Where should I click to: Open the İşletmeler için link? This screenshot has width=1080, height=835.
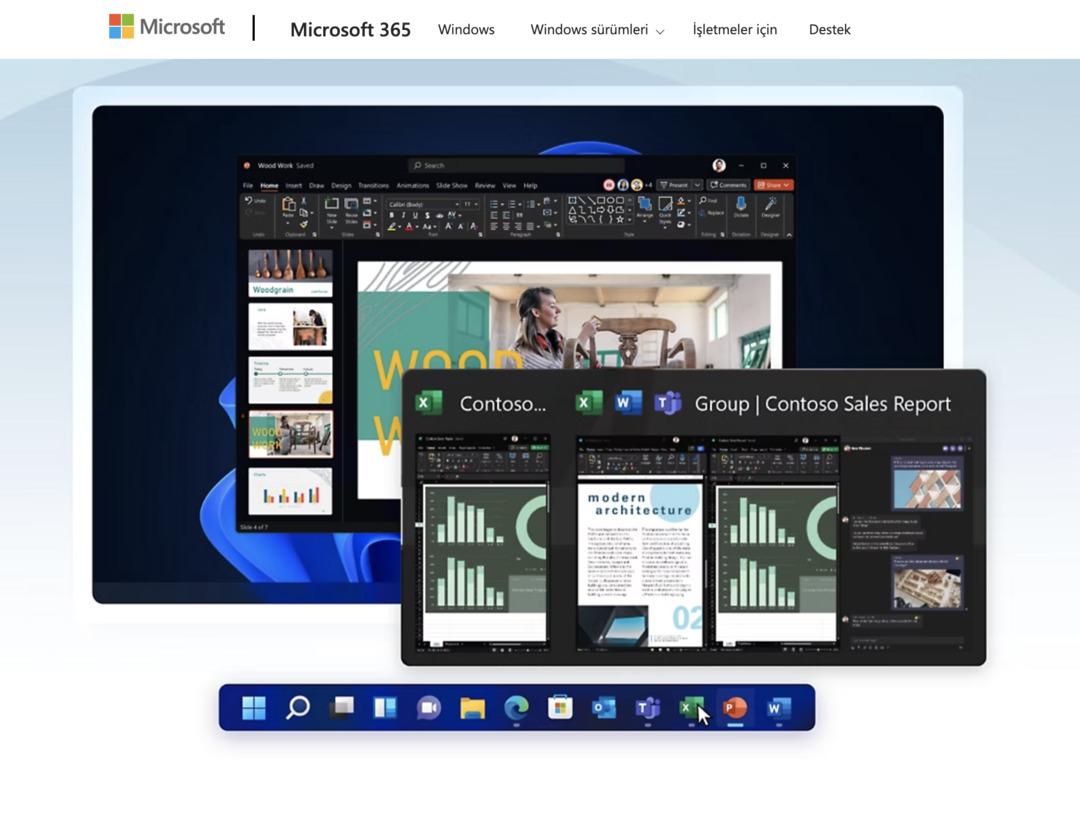tap(735, 30)
